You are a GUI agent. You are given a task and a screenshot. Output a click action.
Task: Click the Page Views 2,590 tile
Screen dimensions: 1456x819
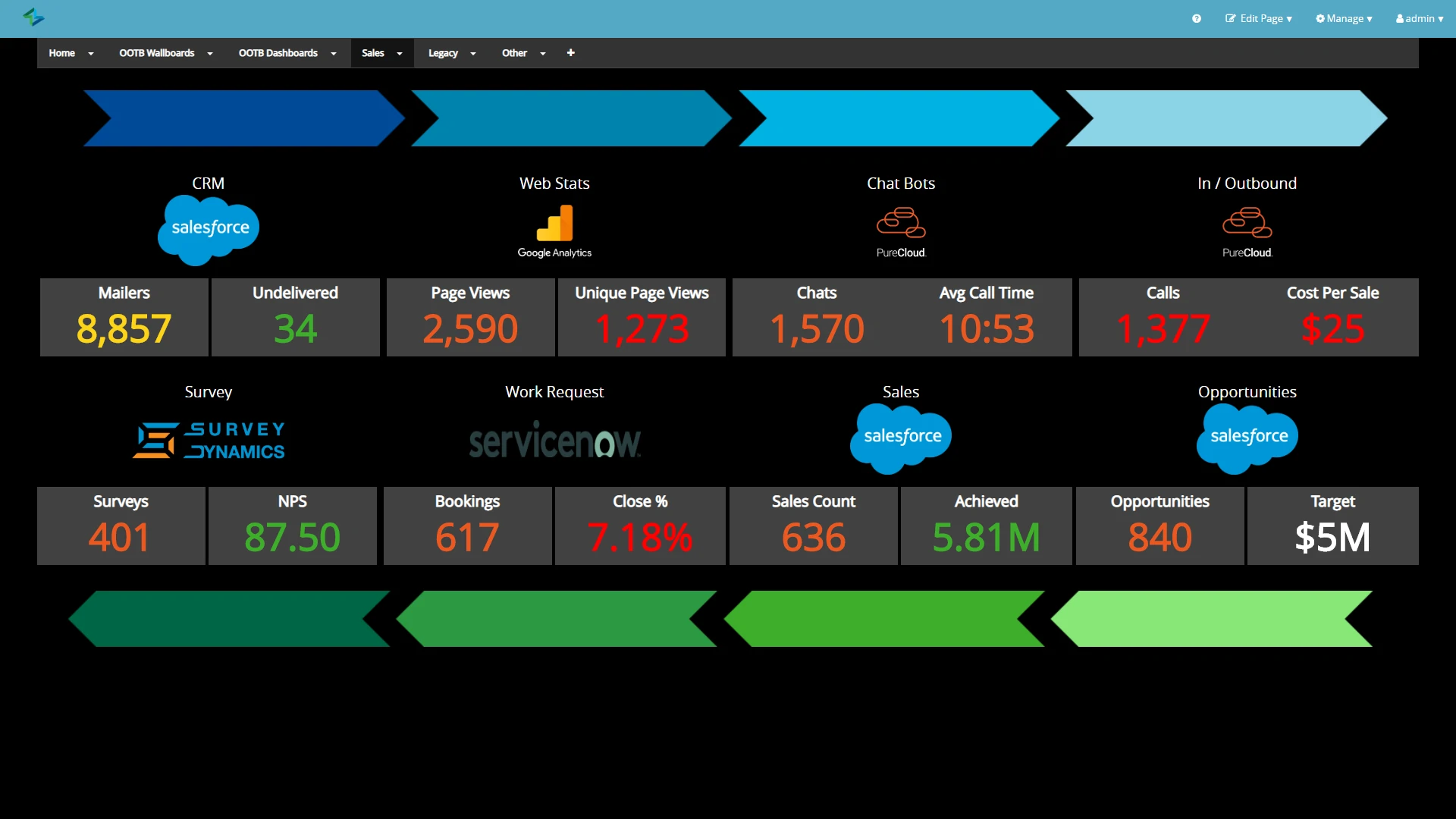click(x=471, y=317)
